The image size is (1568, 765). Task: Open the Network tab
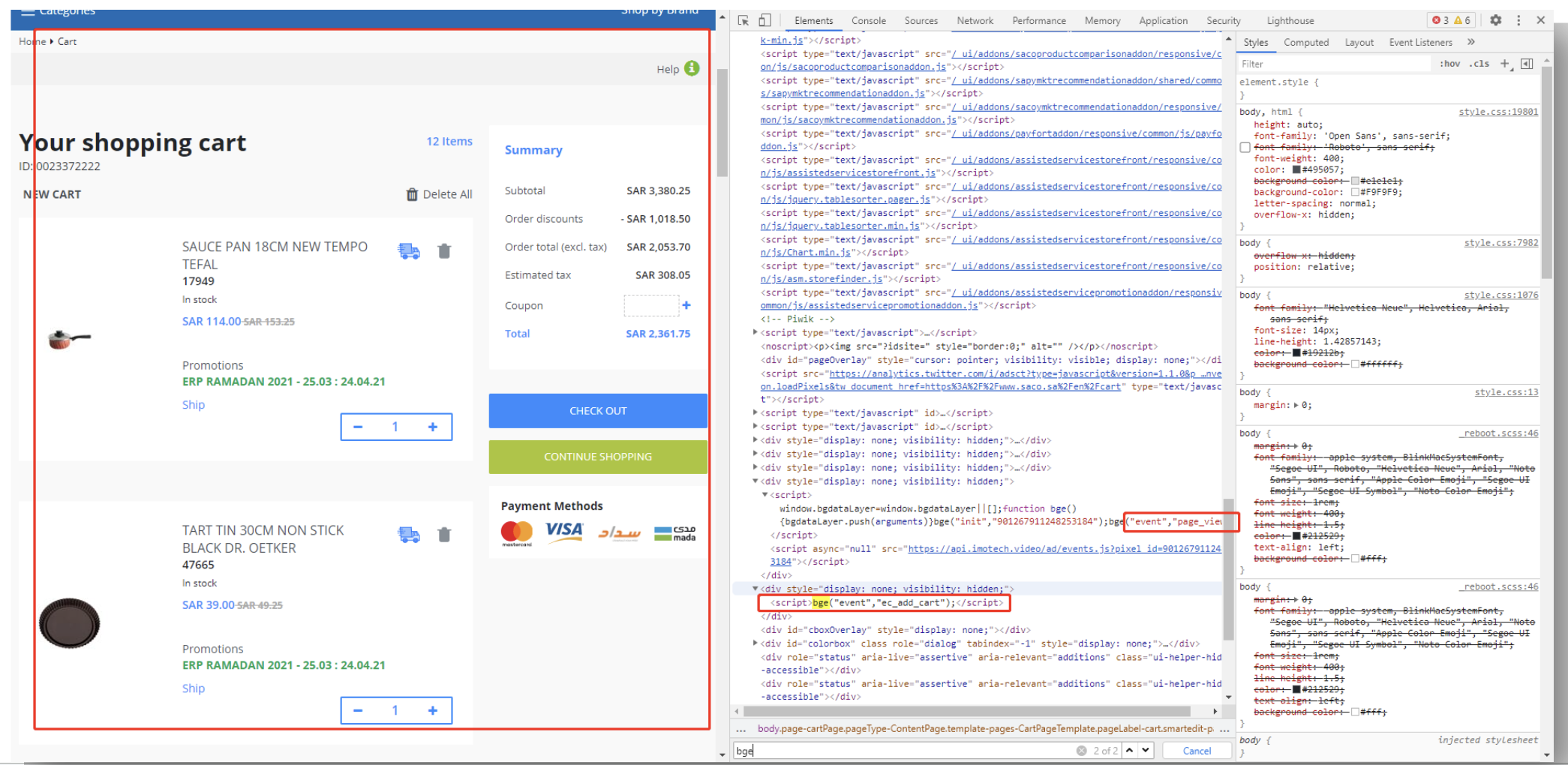coord(975,20)
